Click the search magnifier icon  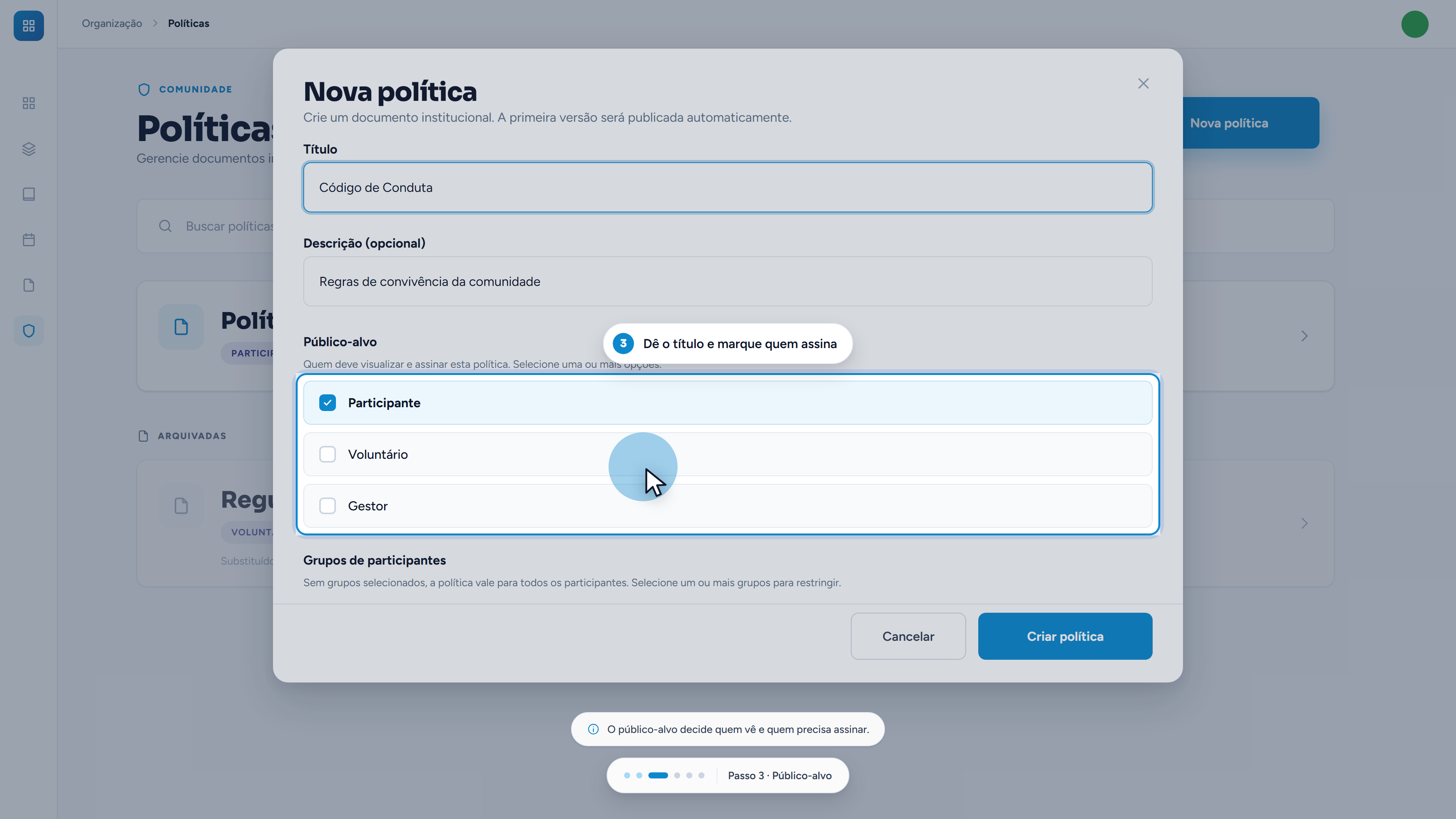coord(165,226)
